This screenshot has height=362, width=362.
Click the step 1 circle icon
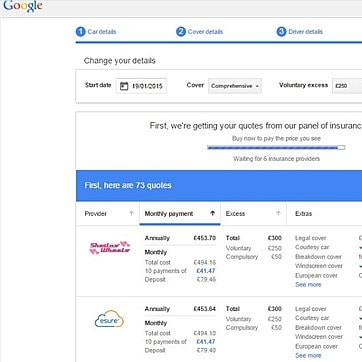pos(80,32)
